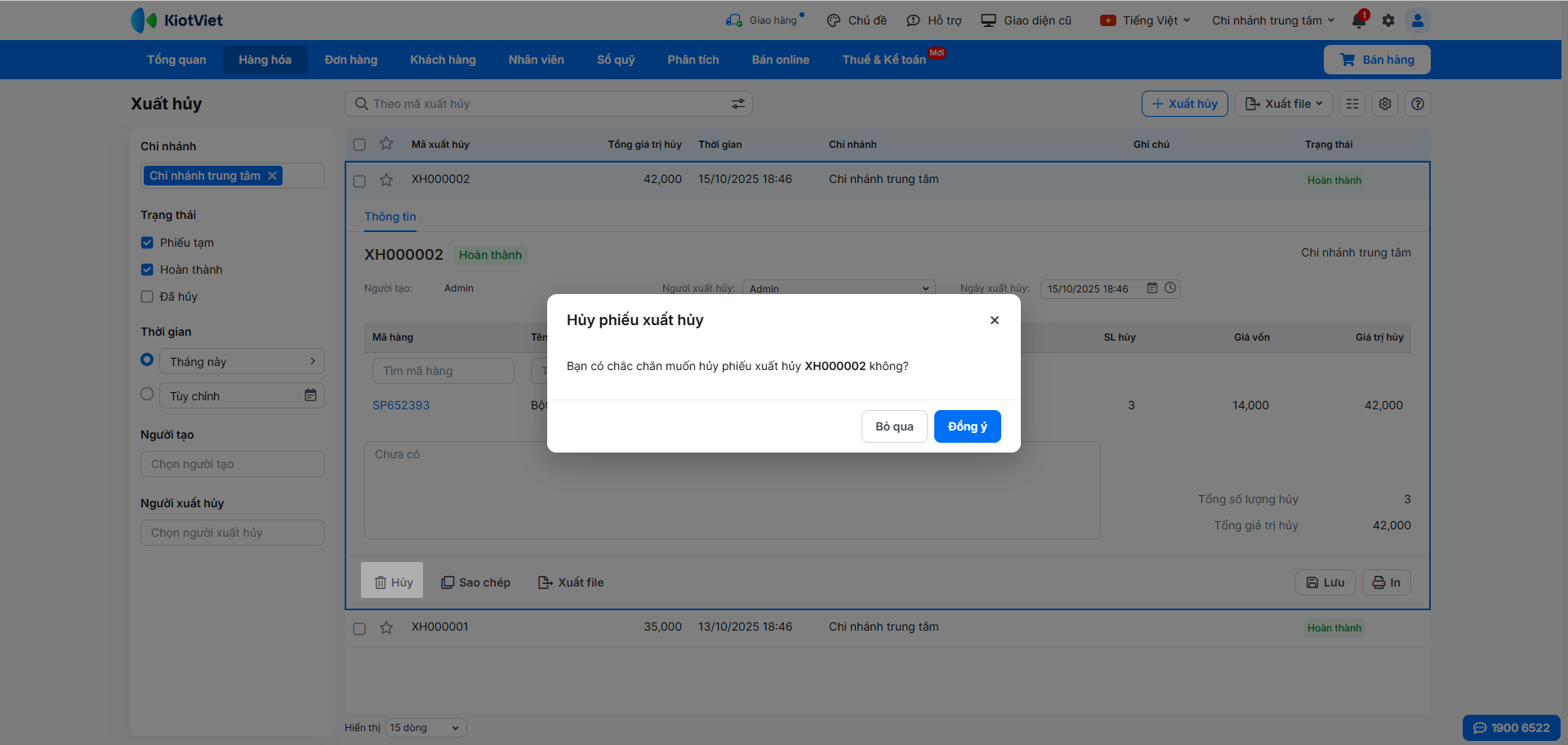
Task: Toggle the column list view icon
Action: tap(1352, 104)
